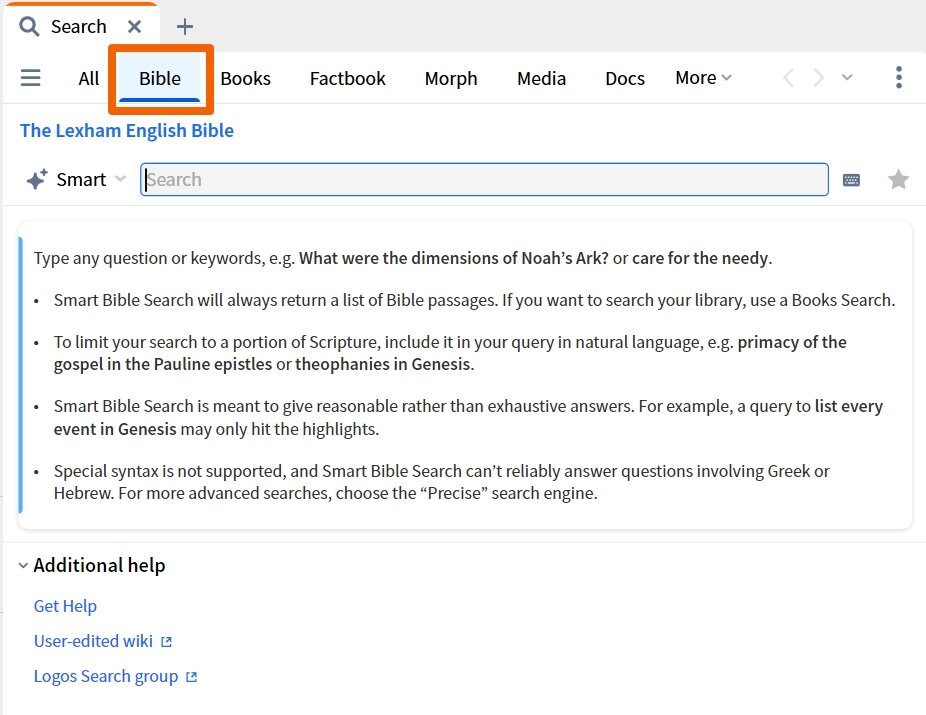Select the Factbook tab

click(x=347, y=78)
